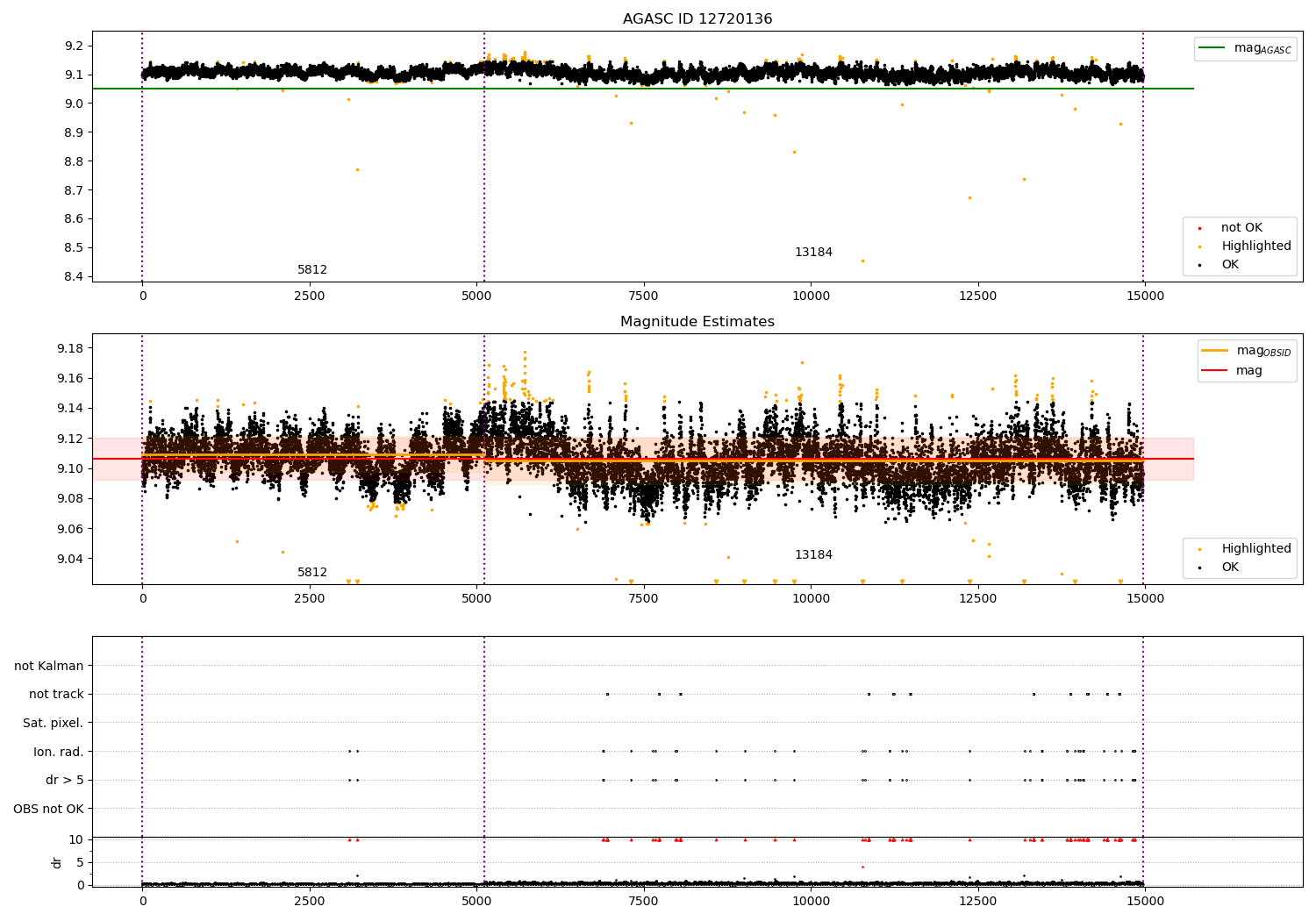Click the red 'mag' legend entry

pos(1233,370)
